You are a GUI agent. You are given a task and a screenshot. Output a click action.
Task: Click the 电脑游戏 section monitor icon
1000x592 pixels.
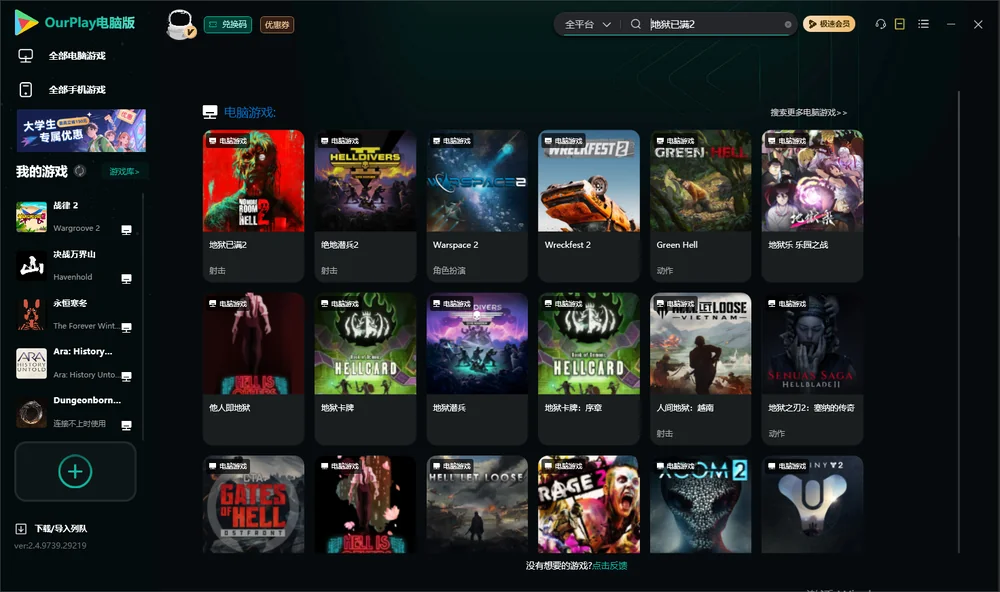[x=210, y=112]
